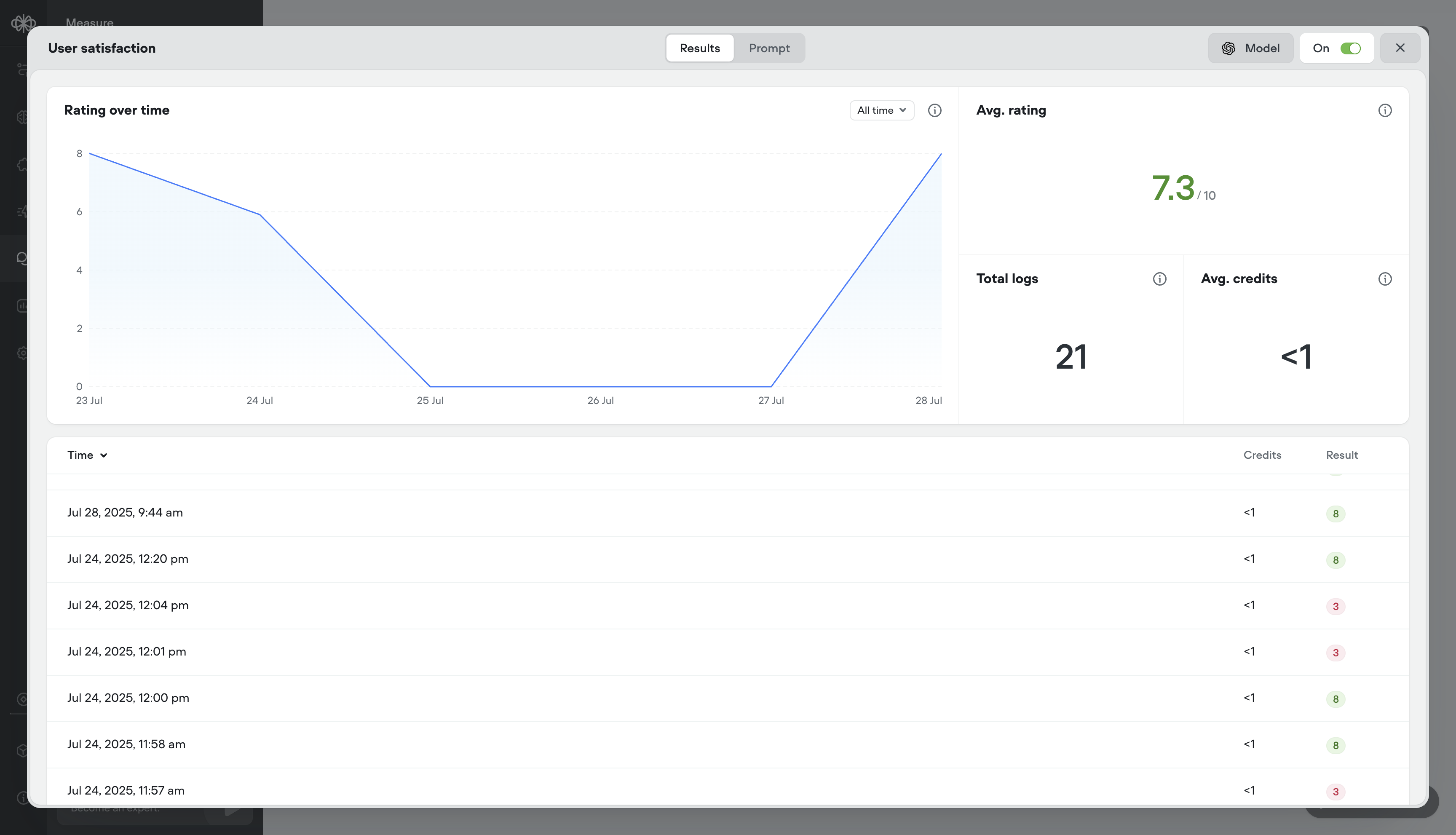The image size is (1456, 835).
Task: Click the OpenAI logo on Model button
Action: [1228, 48]
